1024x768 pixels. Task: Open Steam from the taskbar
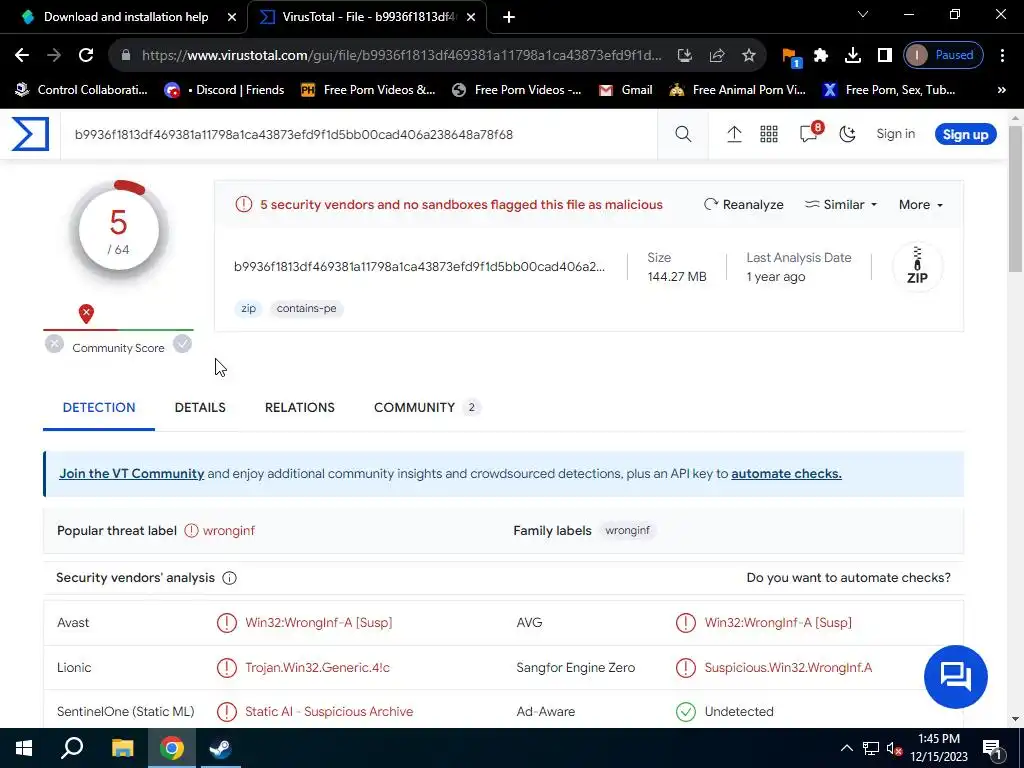220,748
